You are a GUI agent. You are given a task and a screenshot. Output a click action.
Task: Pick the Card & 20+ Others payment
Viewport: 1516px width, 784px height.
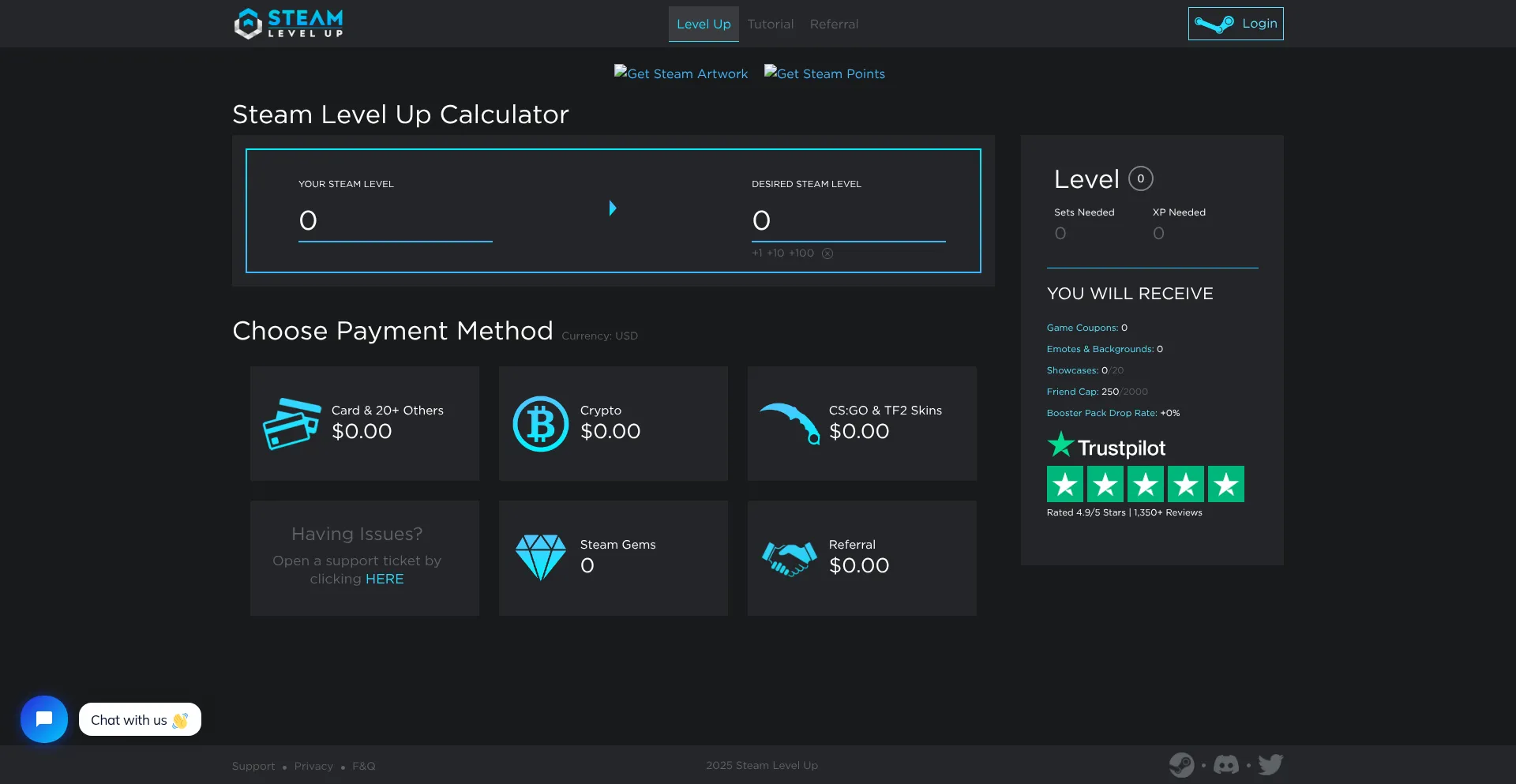364,423
